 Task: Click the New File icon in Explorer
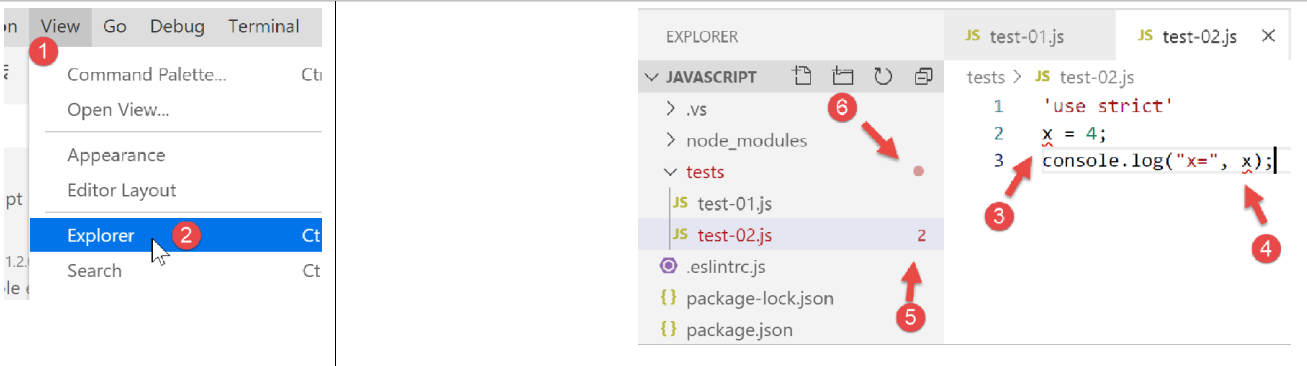pyautogui.click(x=801, y=76)
